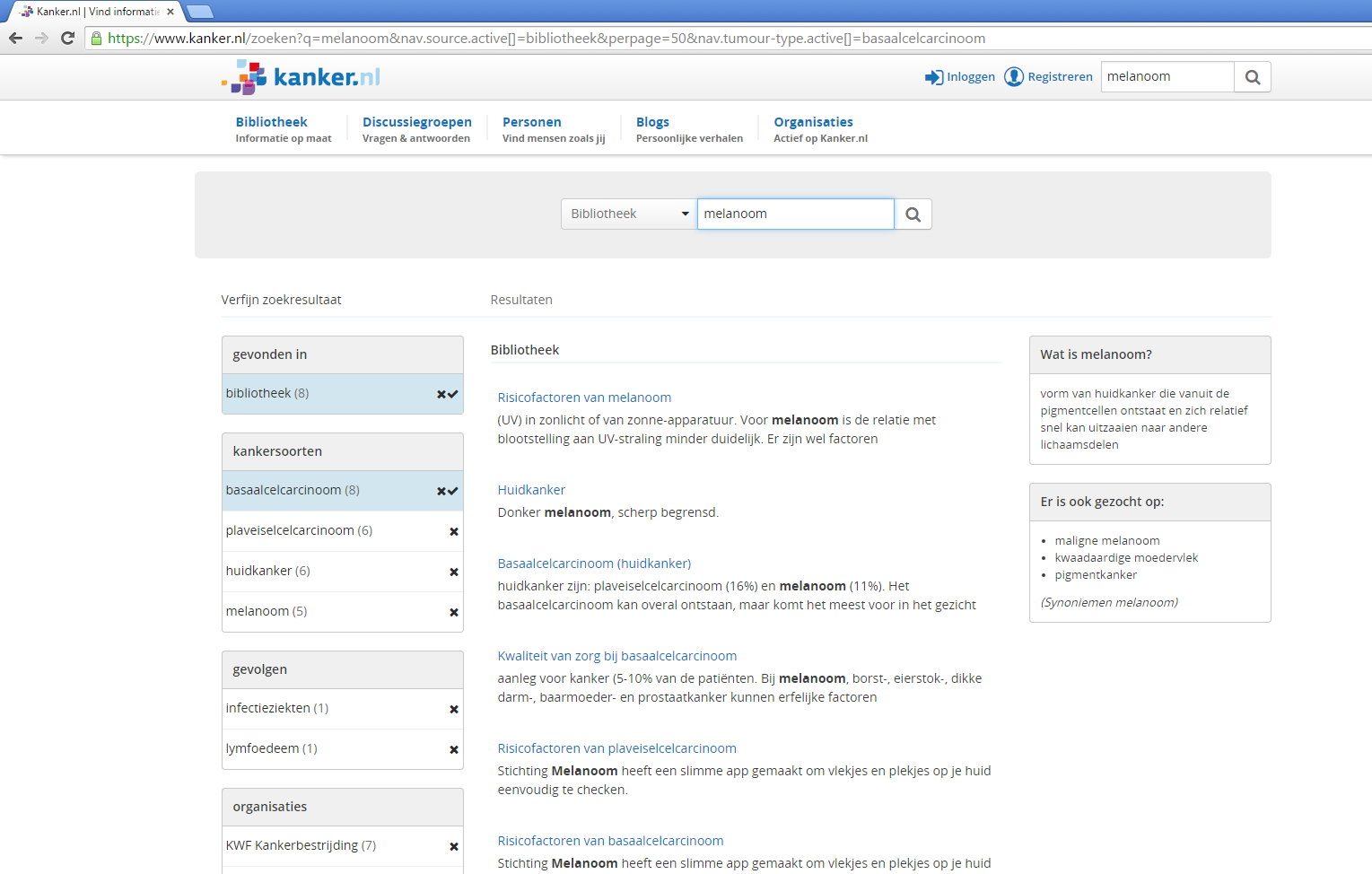Click the x icon next to lymfoedeem

click(x=454, y=749)
